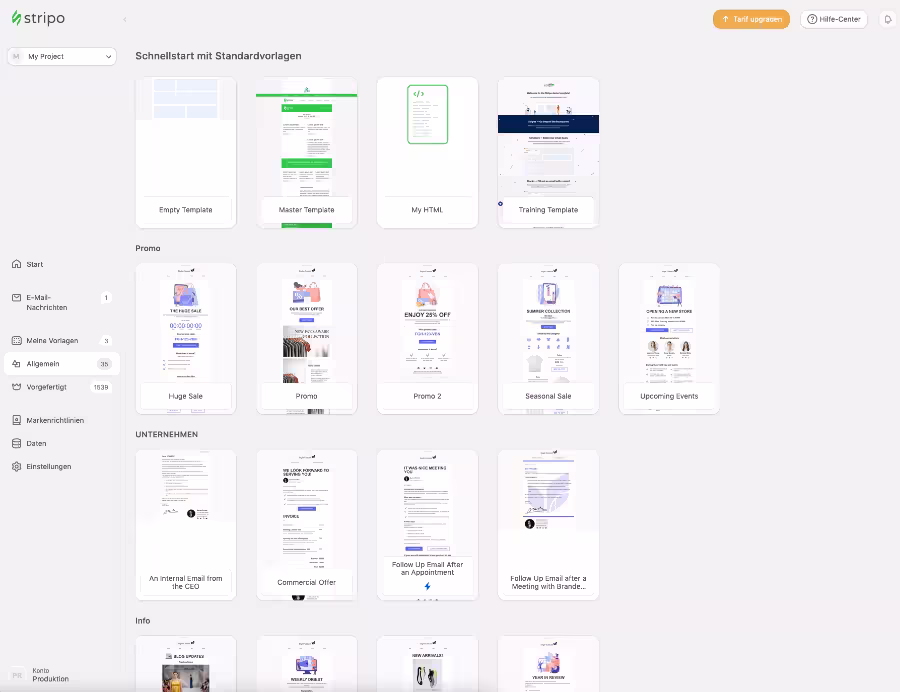Screen dimensions: 900x692
Task: Open the Seasonal Sale template
Action: tap(548, 339)
